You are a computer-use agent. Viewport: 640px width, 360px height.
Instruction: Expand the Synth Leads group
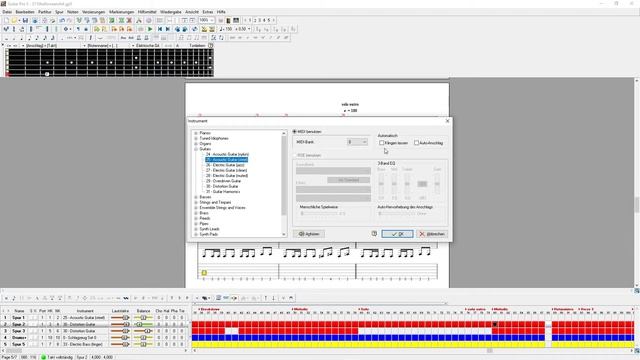coord(196,229)
